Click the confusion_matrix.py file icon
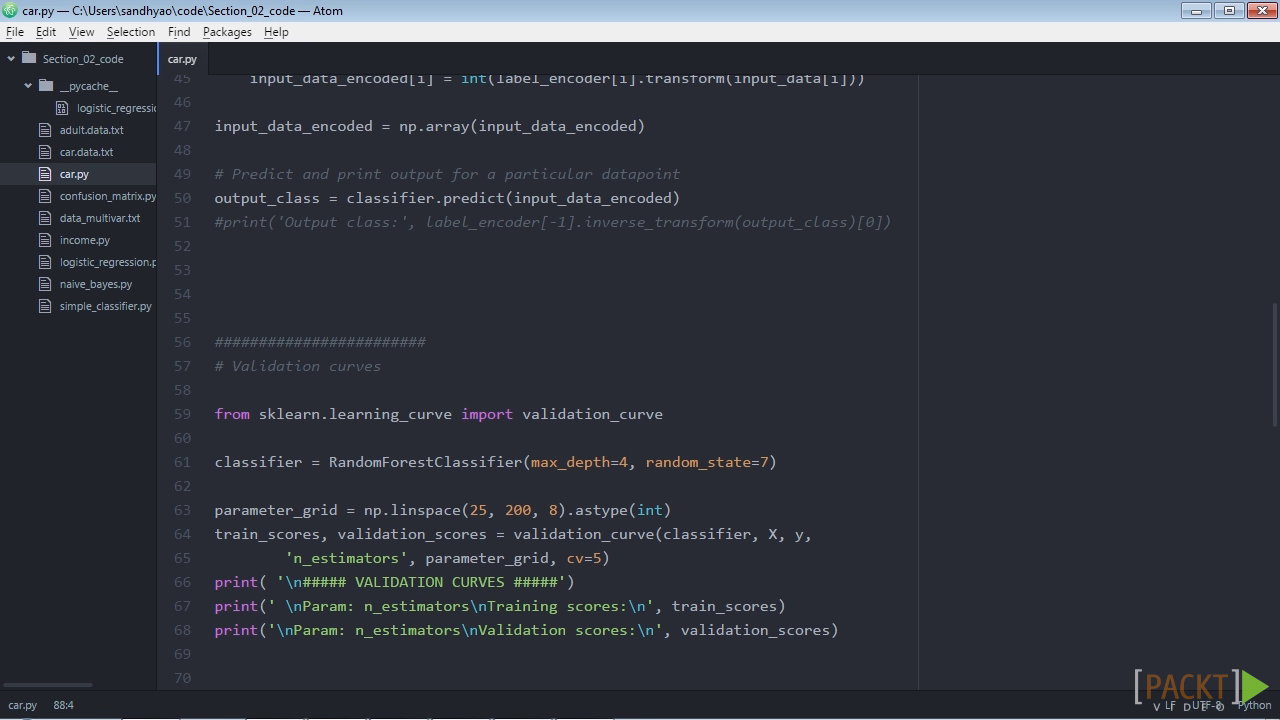Screen dimensions: 1280x720 click(x=44, y=196)
